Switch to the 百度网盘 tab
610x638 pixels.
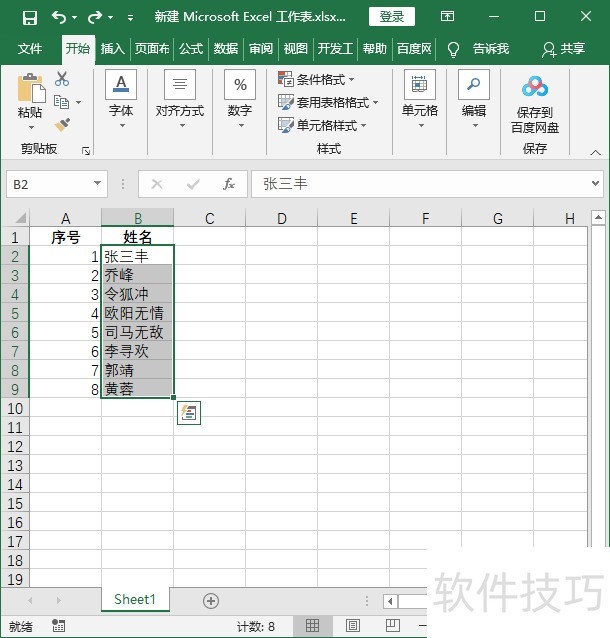coord(414,49)
